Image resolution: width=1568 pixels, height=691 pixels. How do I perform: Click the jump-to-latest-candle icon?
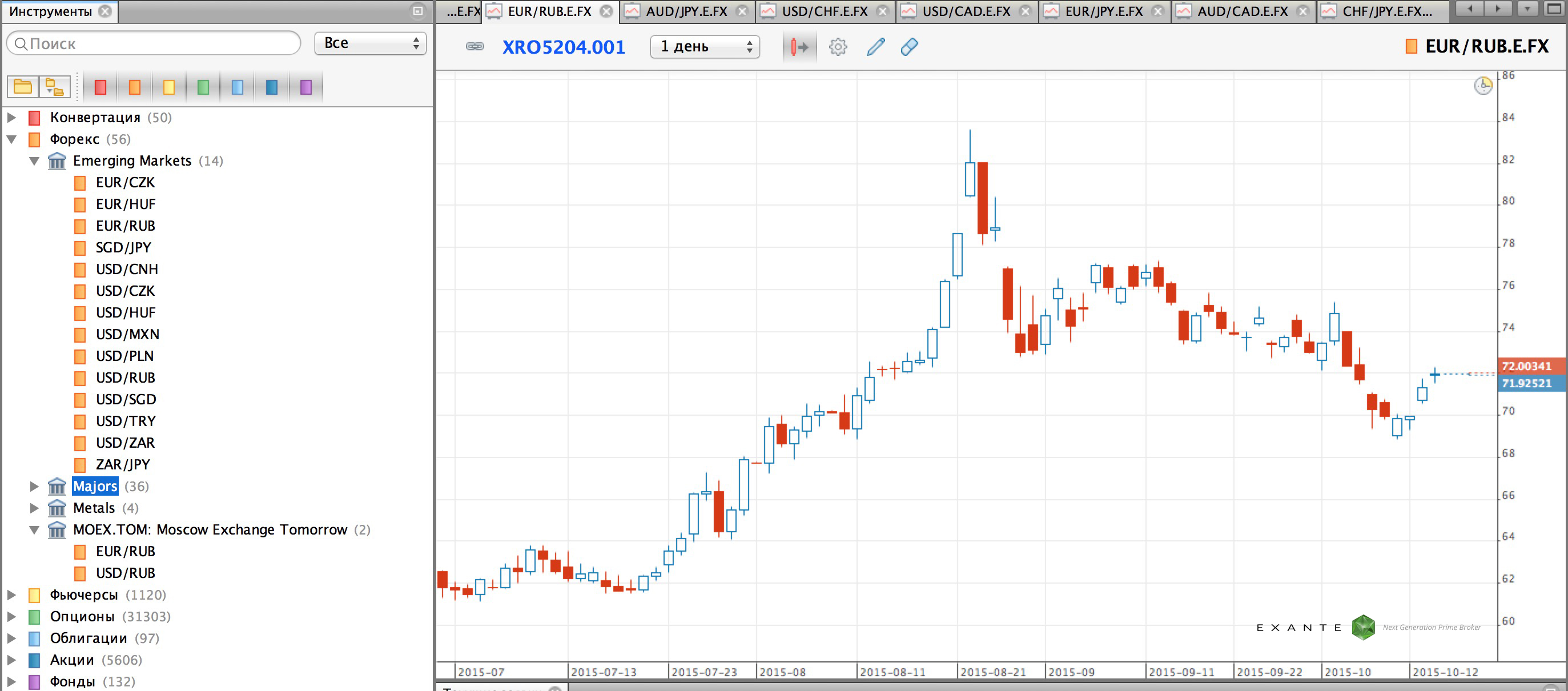(x=799, y=47)
